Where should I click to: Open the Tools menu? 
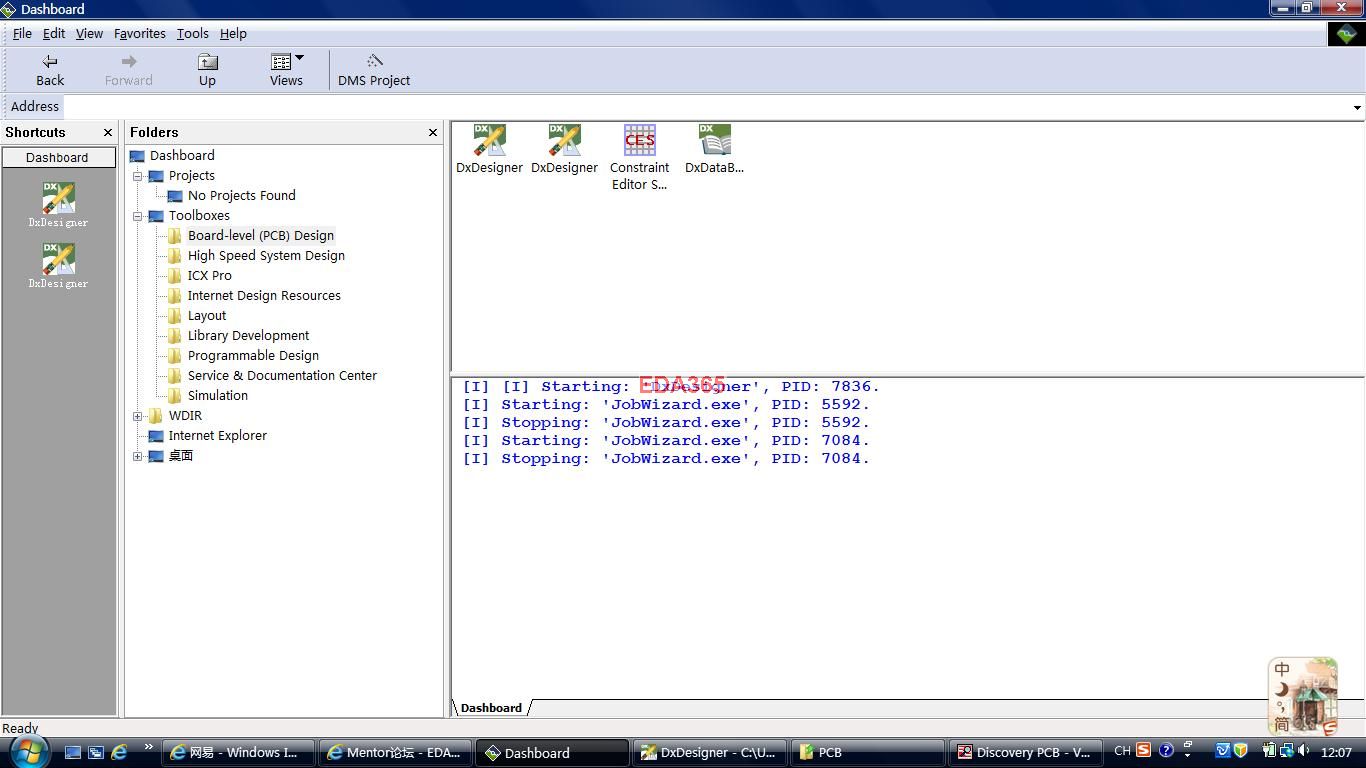coord(193,33)
